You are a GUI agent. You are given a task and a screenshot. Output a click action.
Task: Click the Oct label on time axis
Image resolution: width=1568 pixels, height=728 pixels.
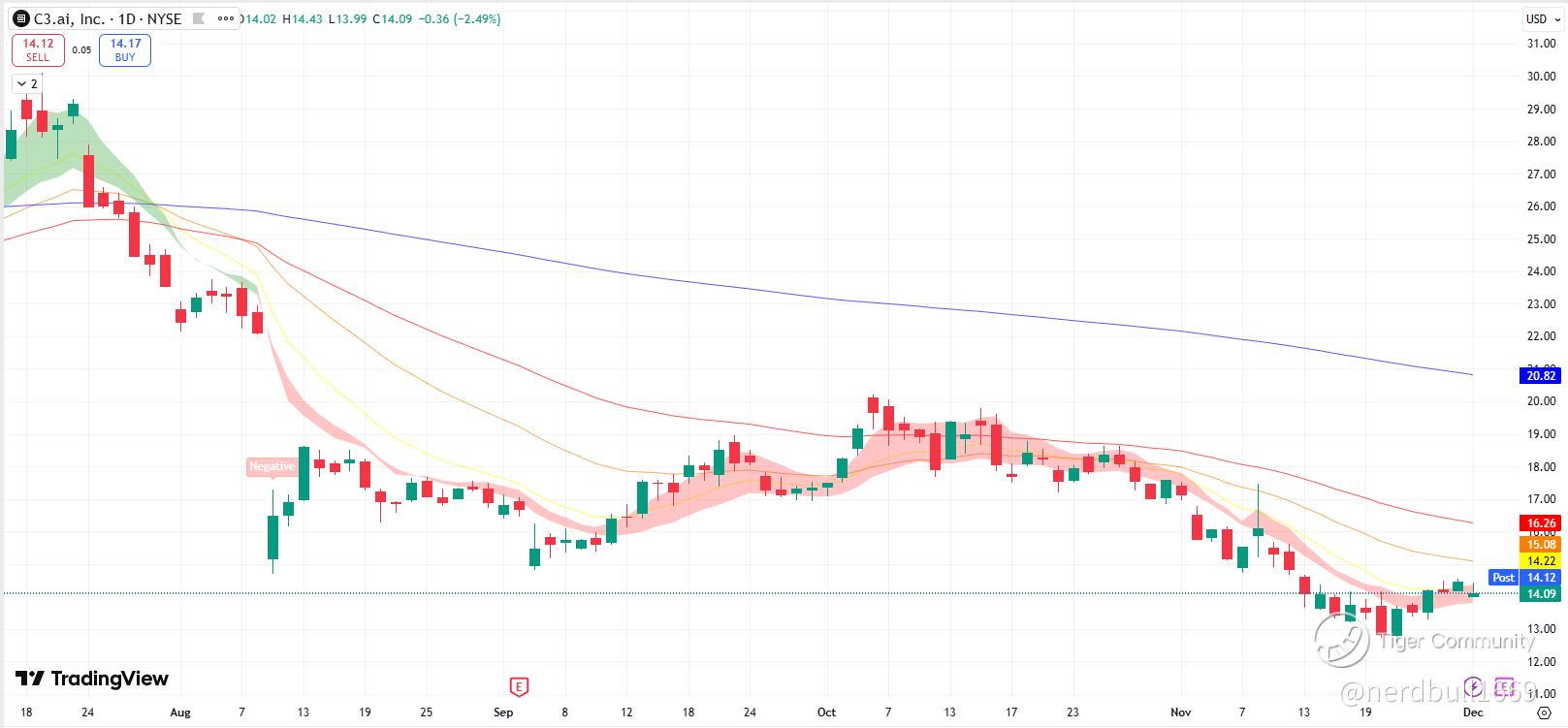click(x=826, y=712)
